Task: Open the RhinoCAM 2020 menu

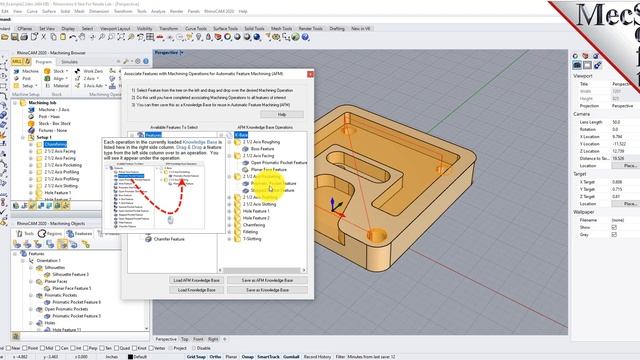Action: pyautogui.click(x=218, y=11)
